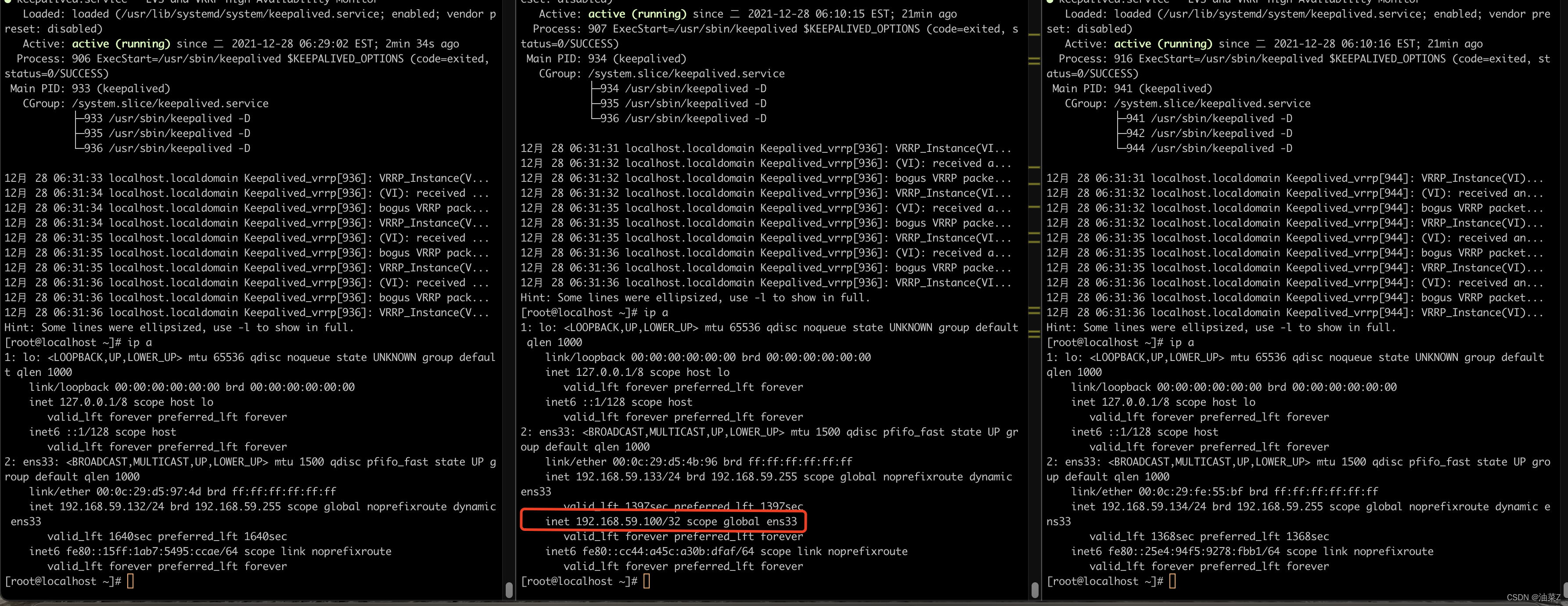
Task: Click the 'ip a' command in the middle pane
Action: 655,312
